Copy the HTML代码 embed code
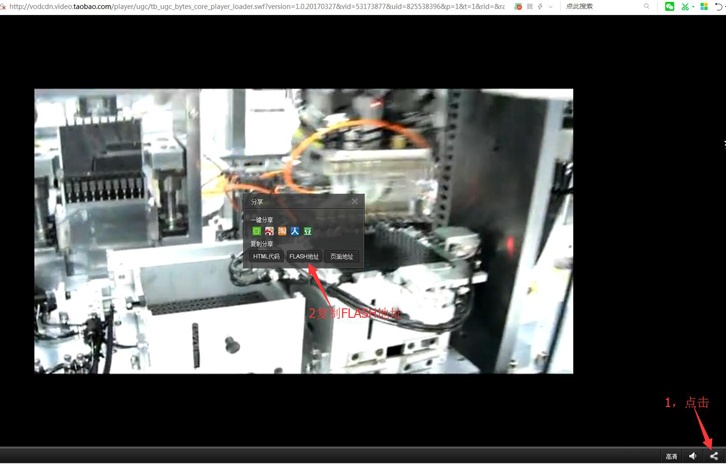The width and height of the screenshot is (726, 464). click(267, 257)
